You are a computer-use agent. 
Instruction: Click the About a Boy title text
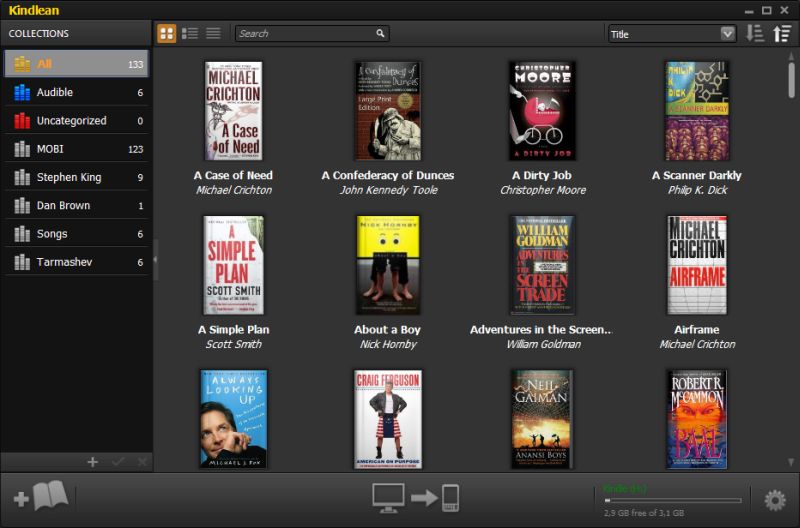(387, 330)
